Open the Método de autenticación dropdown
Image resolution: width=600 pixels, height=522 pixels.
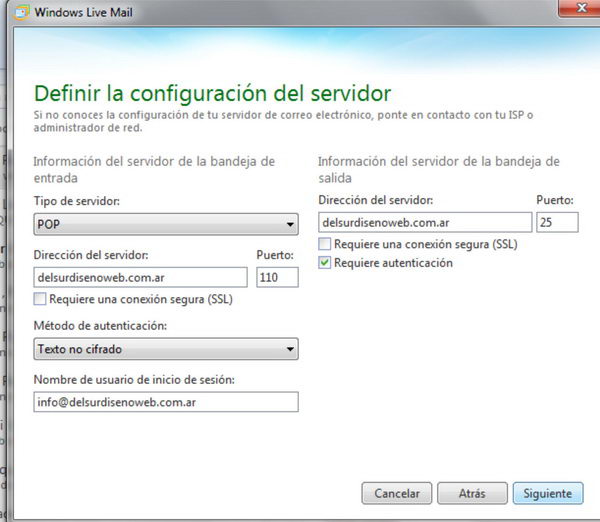click(166, 349)
